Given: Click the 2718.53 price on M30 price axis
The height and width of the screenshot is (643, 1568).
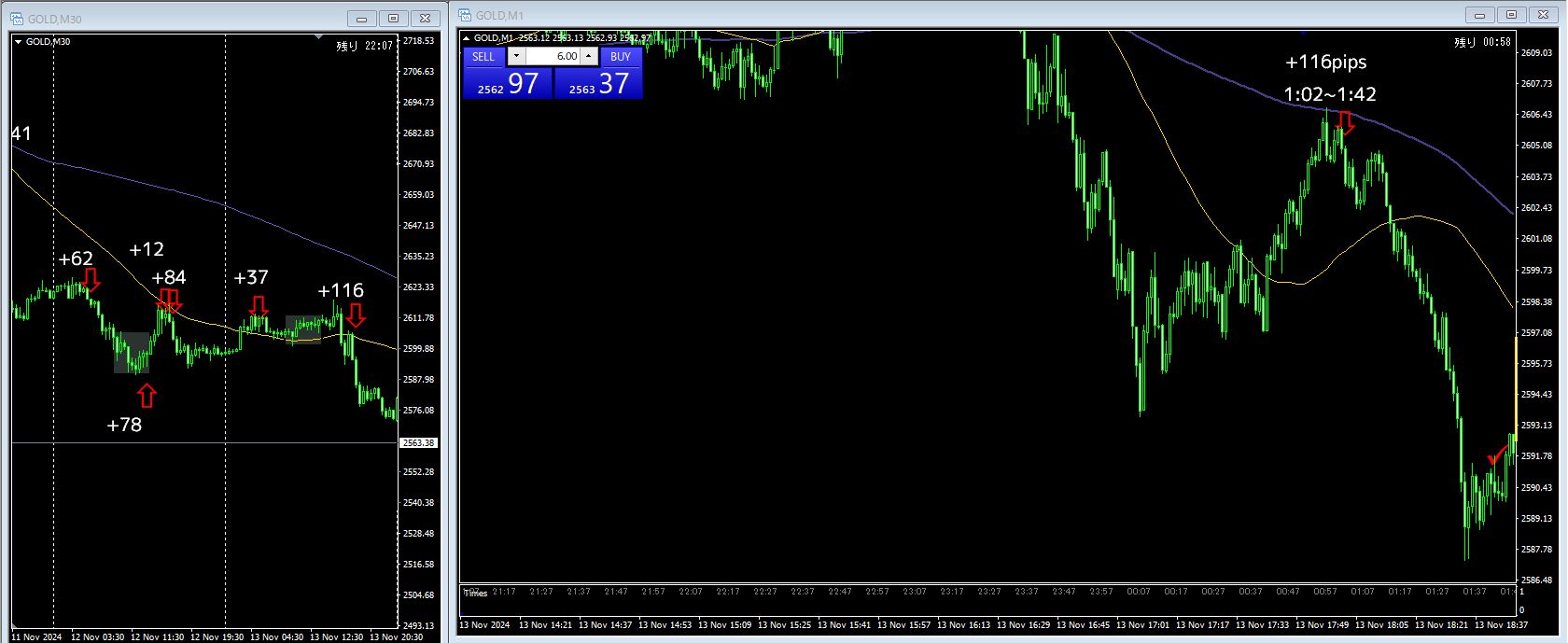Looking at the screenshot, I should point(418,41).
